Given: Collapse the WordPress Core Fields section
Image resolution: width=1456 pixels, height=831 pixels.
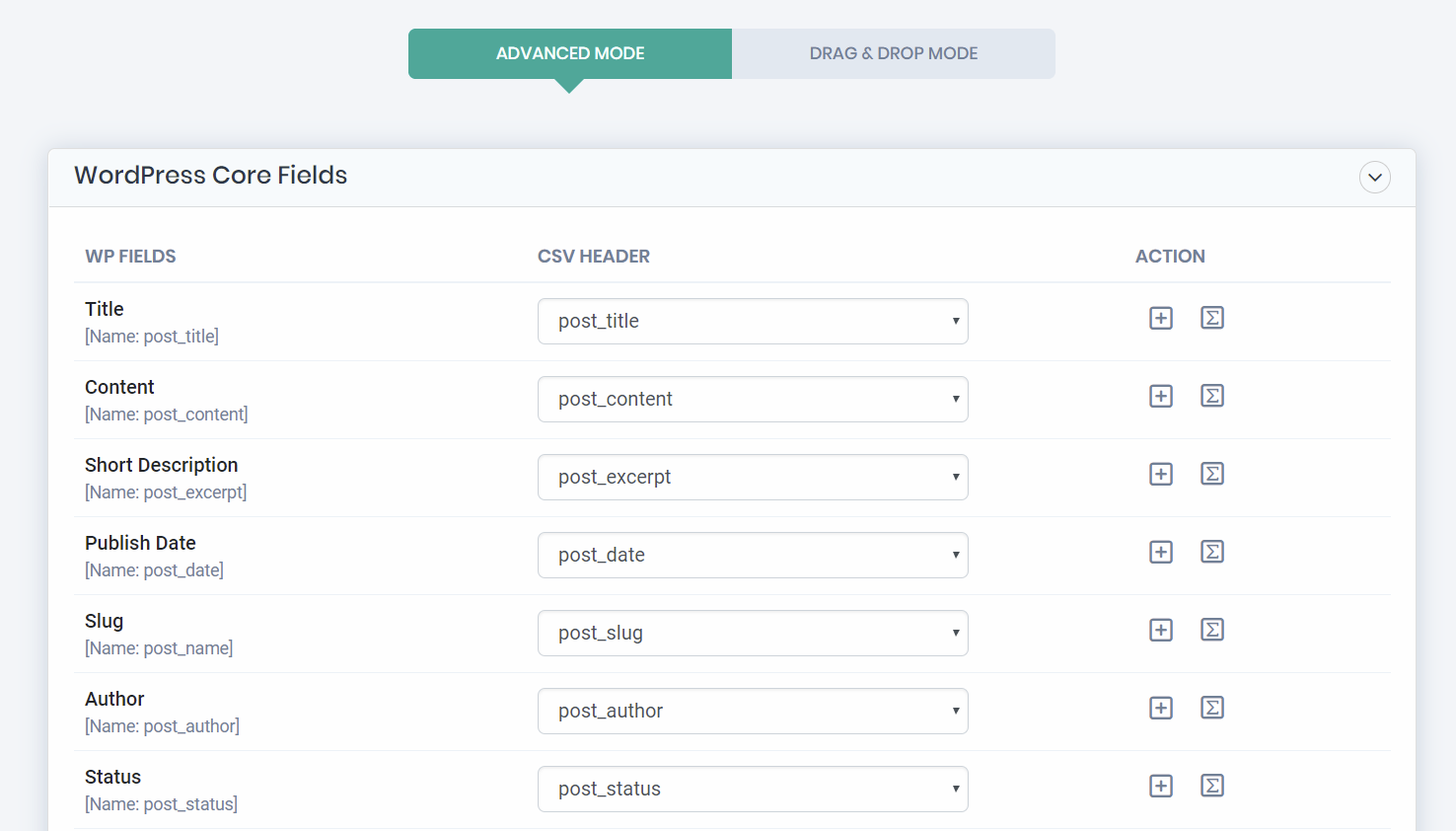Looking at the screenshot, I should (1374, 178).
